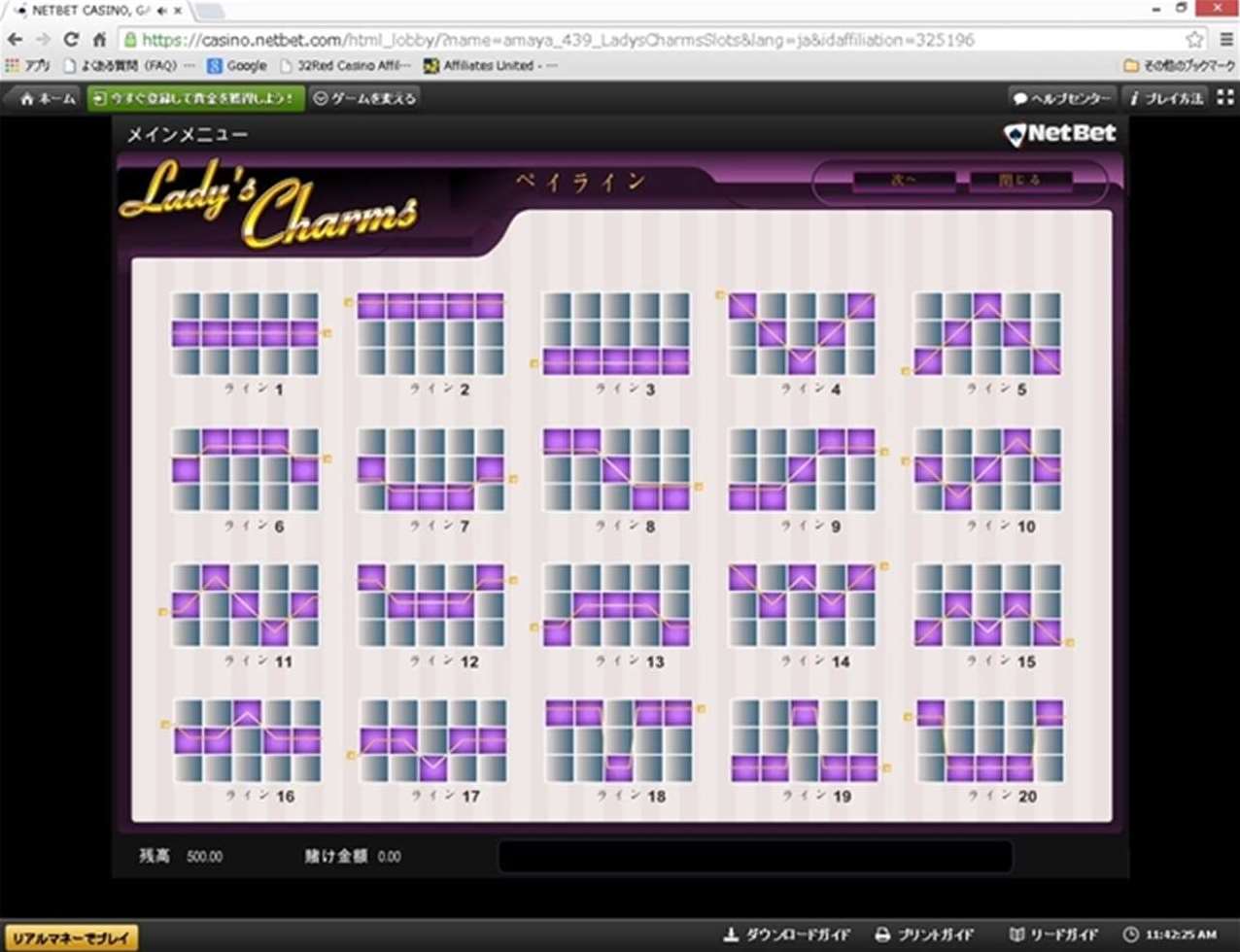Click the ライン 8 payline diagram
The width and height of the screenshot is (1240, 952).
point(616,469)
